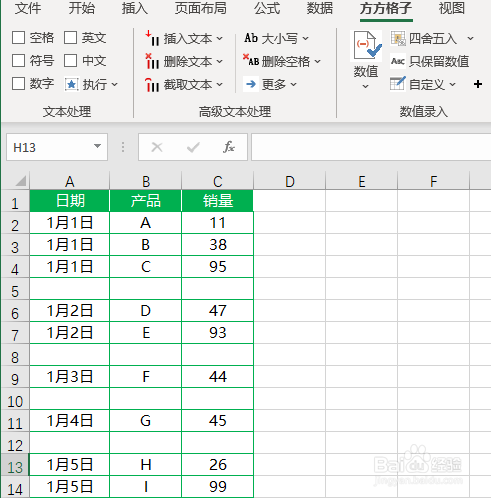Switch to the 开始 tab
Screen dimensions: 491x498
click(x=82, y=8)
